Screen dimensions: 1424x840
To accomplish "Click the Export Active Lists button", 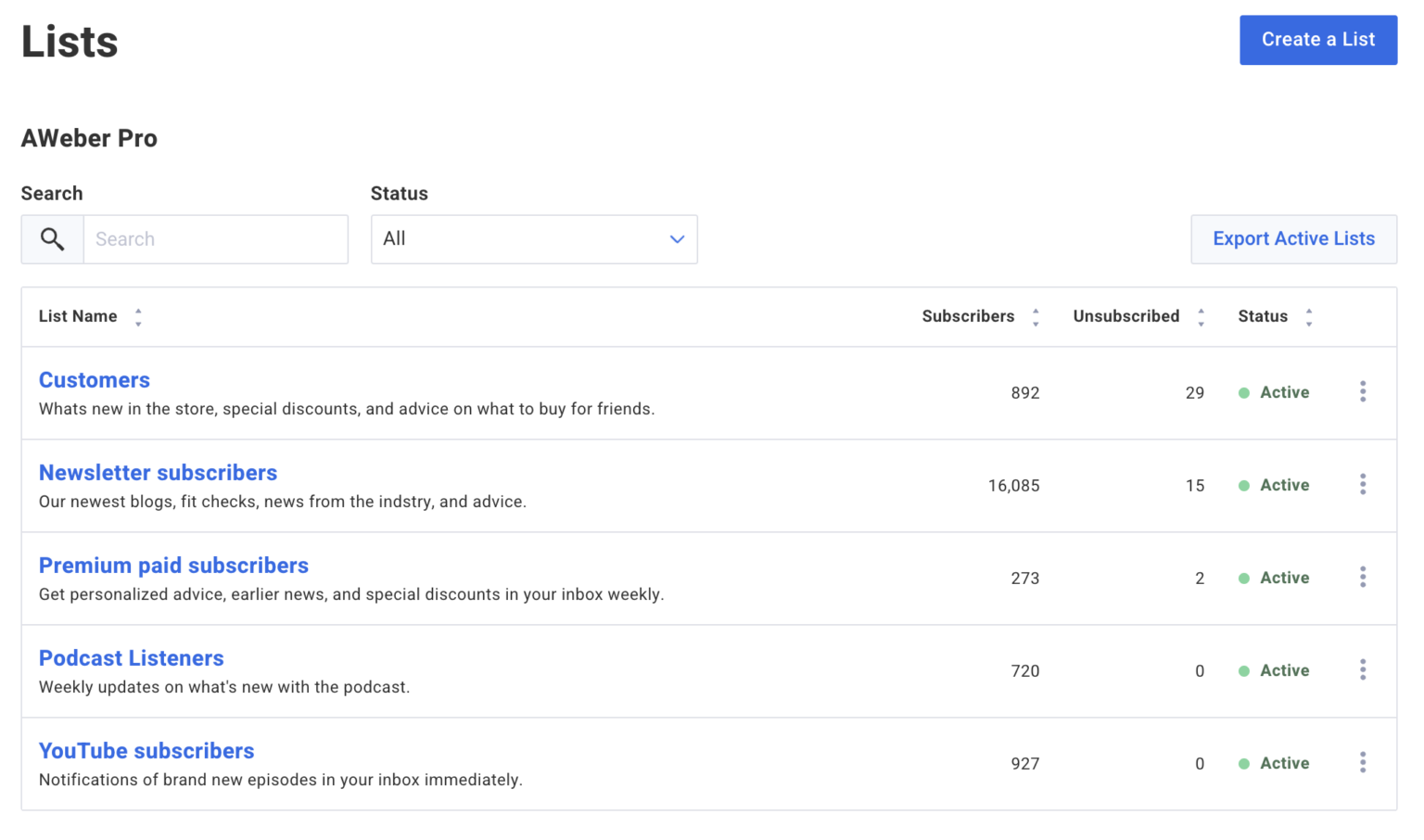I will (x=1293, y=239).
